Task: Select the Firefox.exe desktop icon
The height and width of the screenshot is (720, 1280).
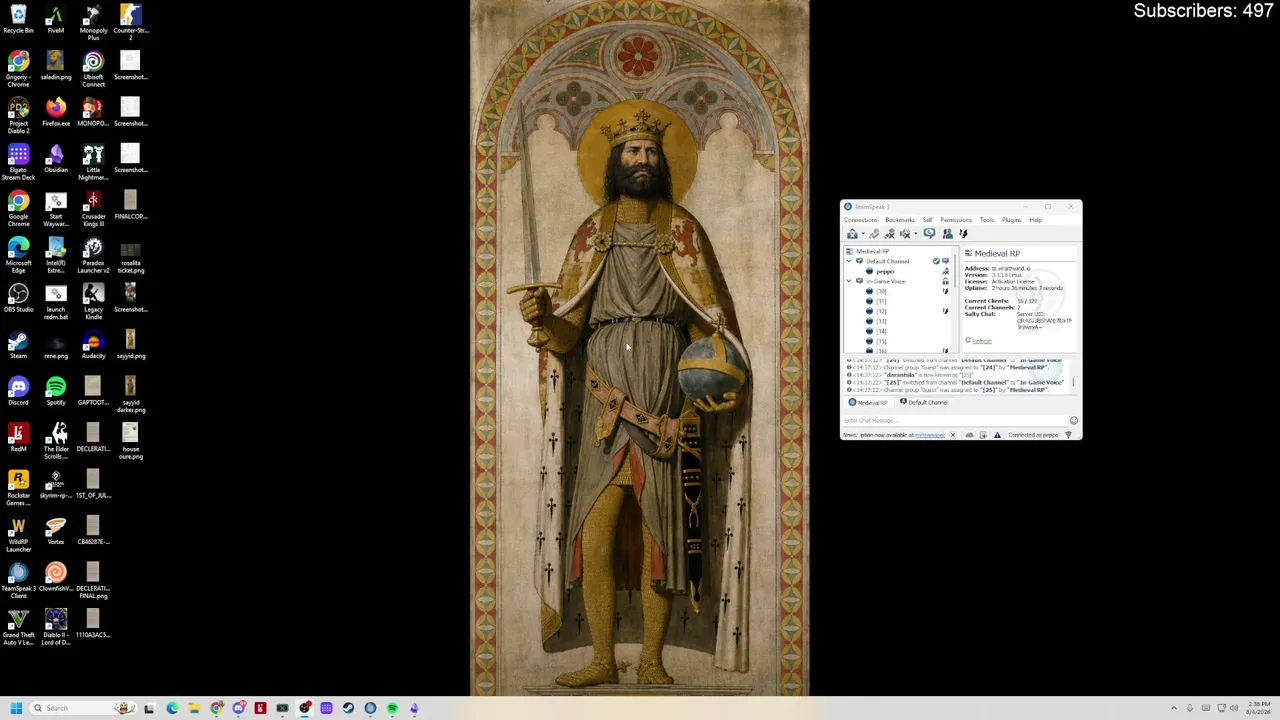Action: click(55, 112)
